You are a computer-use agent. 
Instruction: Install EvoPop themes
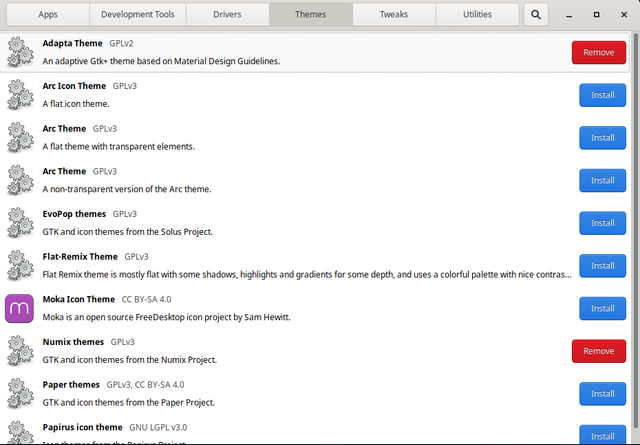602,223
